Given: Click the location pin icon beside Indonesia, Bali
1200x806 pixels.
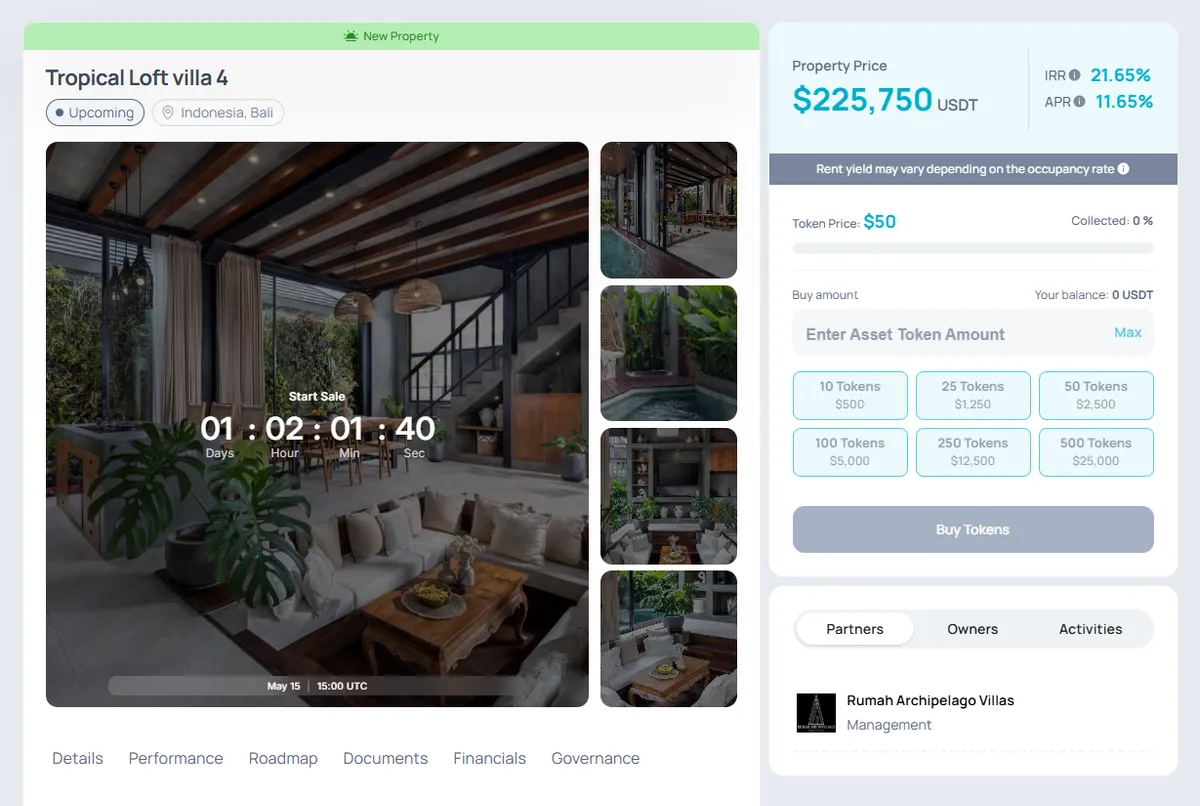Looking at the screenshot, I should click(x=168, y=113).
